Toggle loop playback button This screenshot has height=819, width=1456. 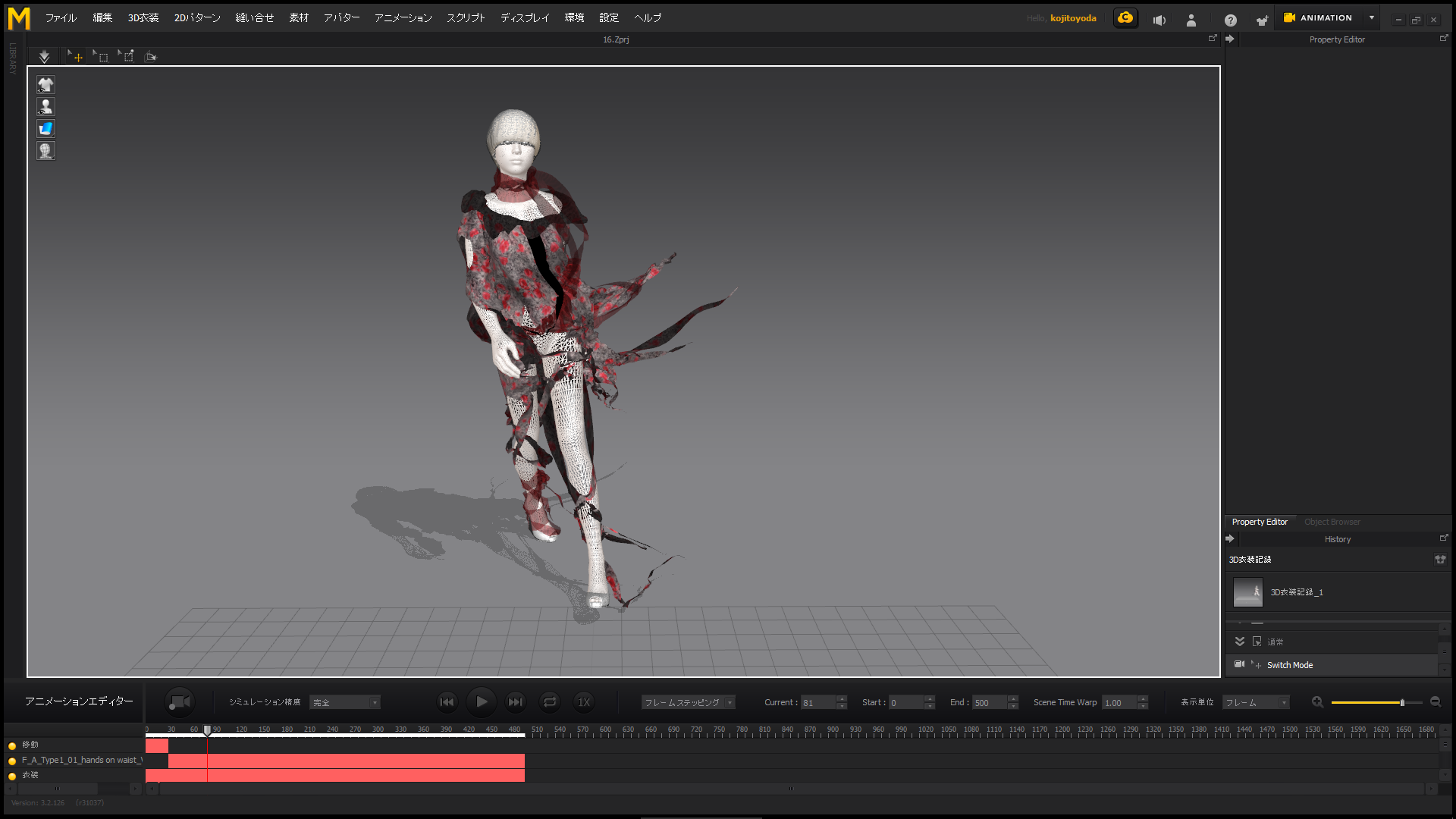pyautogui.click(x=550, y=702)
